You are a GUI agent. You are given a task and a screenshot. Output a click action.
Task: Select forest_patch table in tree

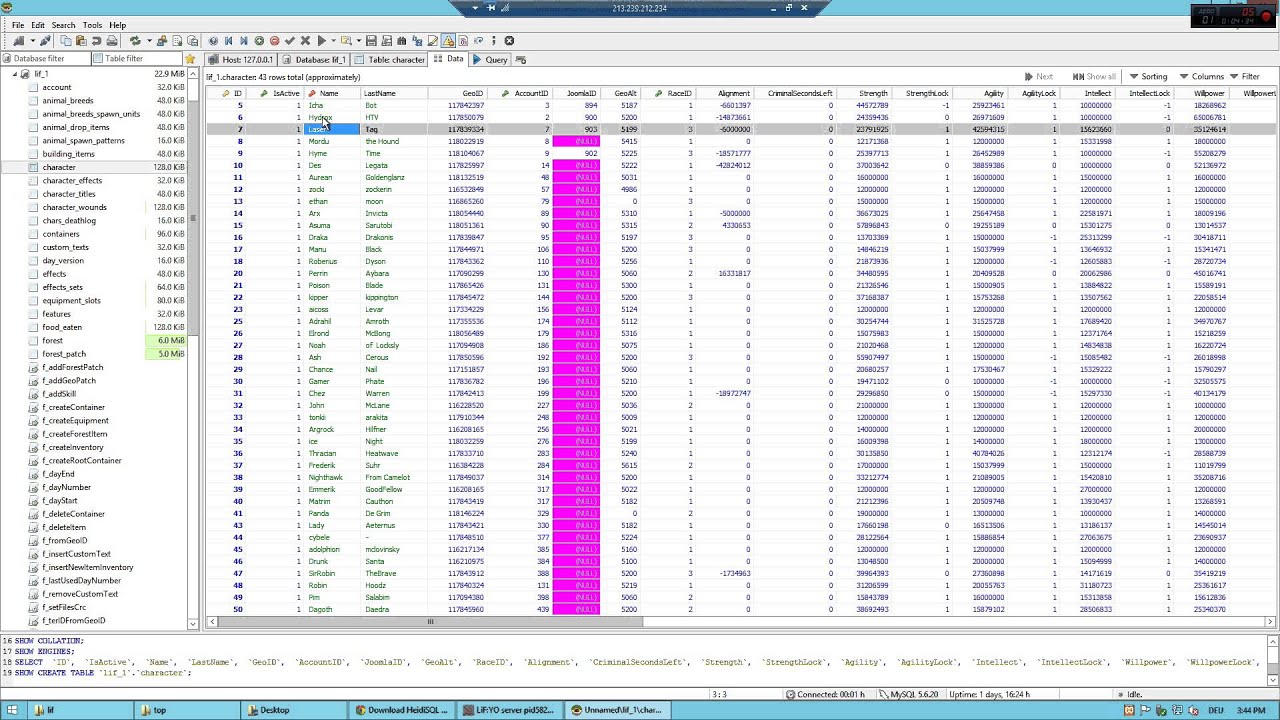coord(64,354)
